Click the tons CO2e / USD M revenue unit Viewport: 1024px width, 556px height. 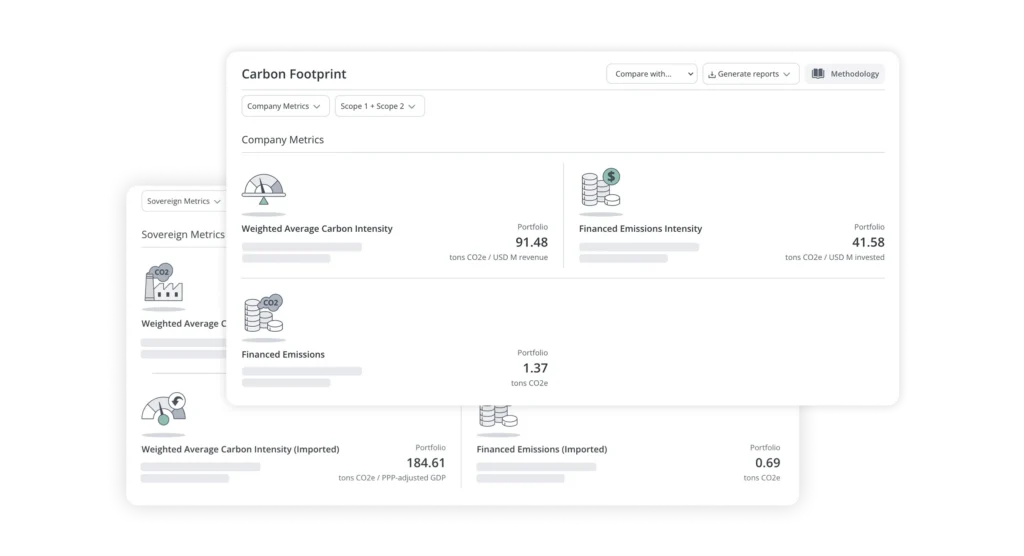(x=498, y=257)
